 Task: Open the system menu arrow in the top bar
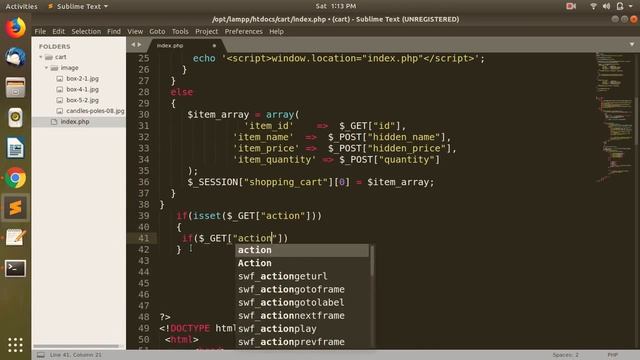[x=631, y=7]
